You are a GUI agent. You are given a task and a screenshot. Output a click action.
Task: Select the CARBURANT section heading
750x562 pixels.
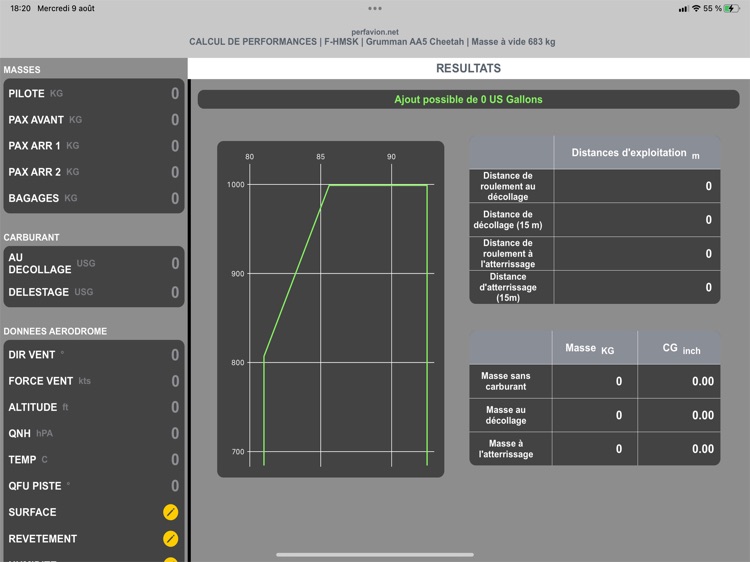(x=32, y=237)
